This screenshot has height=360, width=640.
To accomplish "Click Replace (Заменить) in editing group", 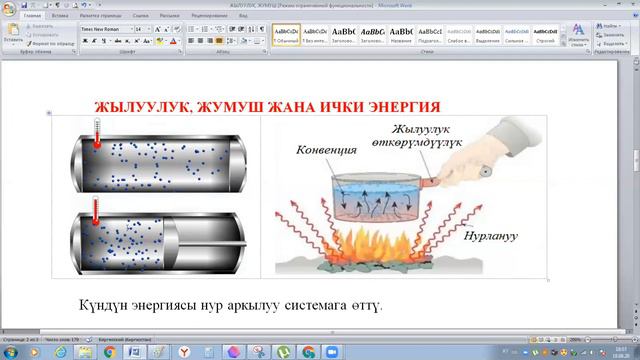I will (610, 35).
